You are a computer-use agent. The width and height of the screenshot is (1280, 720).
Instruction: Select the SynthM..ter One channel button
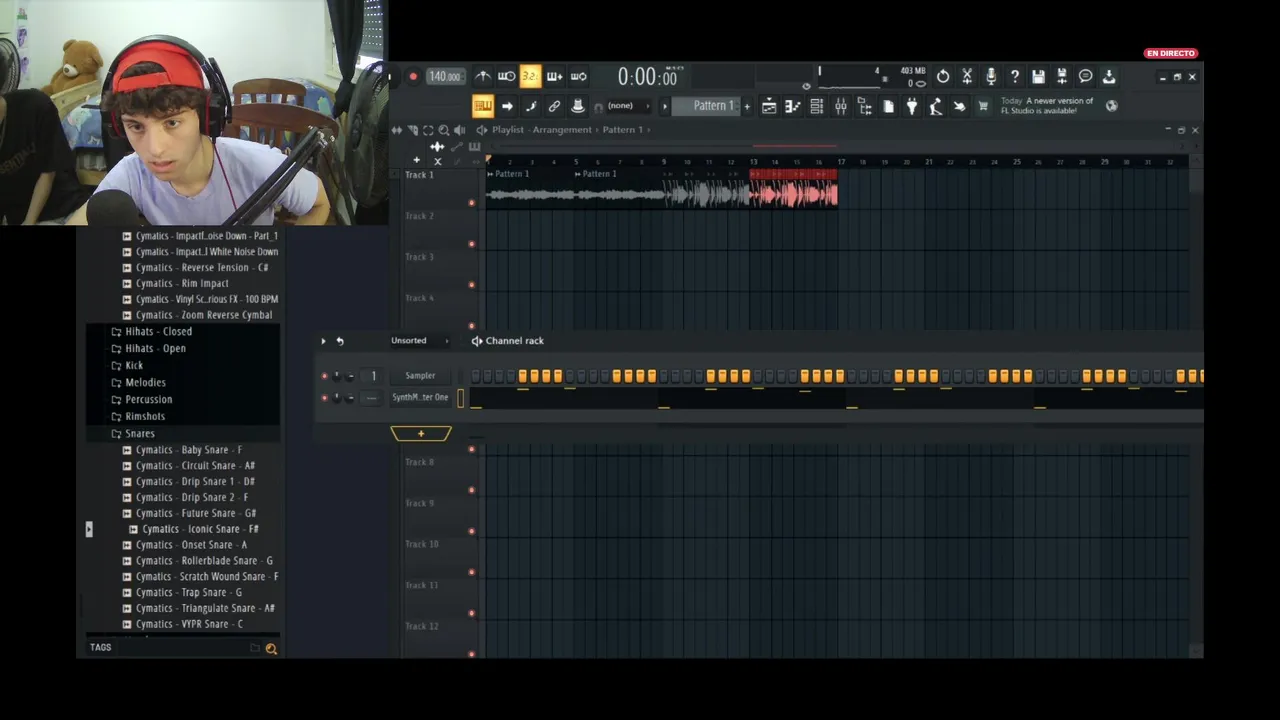[x=420, y=398]
